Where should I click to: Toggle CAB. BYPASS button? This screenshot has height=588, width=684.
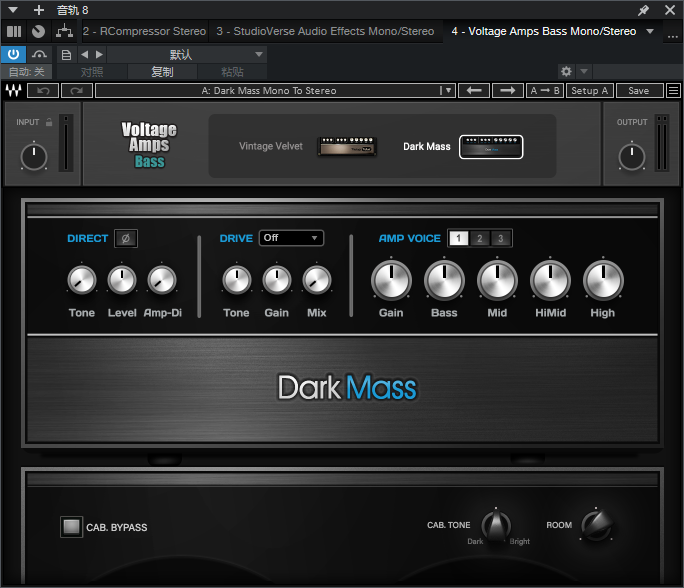(71, 527)
